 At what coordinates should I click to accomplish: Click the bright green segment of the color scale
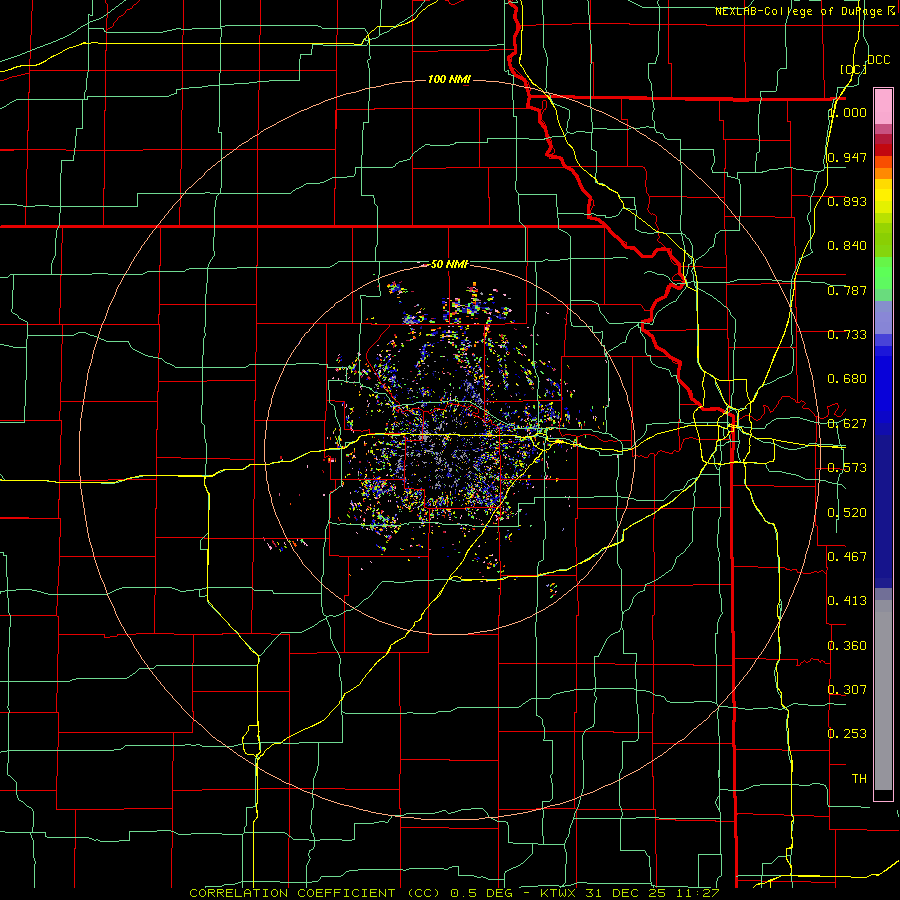pyautogui.click(x=883, y=273)
